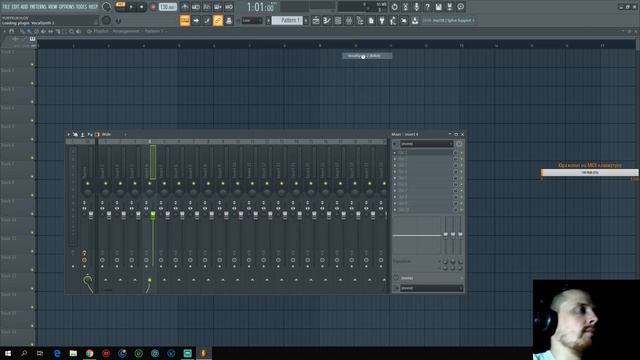Select playlist zoom magnifier tool
Viewport: 640px width, 360px height.
click(x=71, y=31)
